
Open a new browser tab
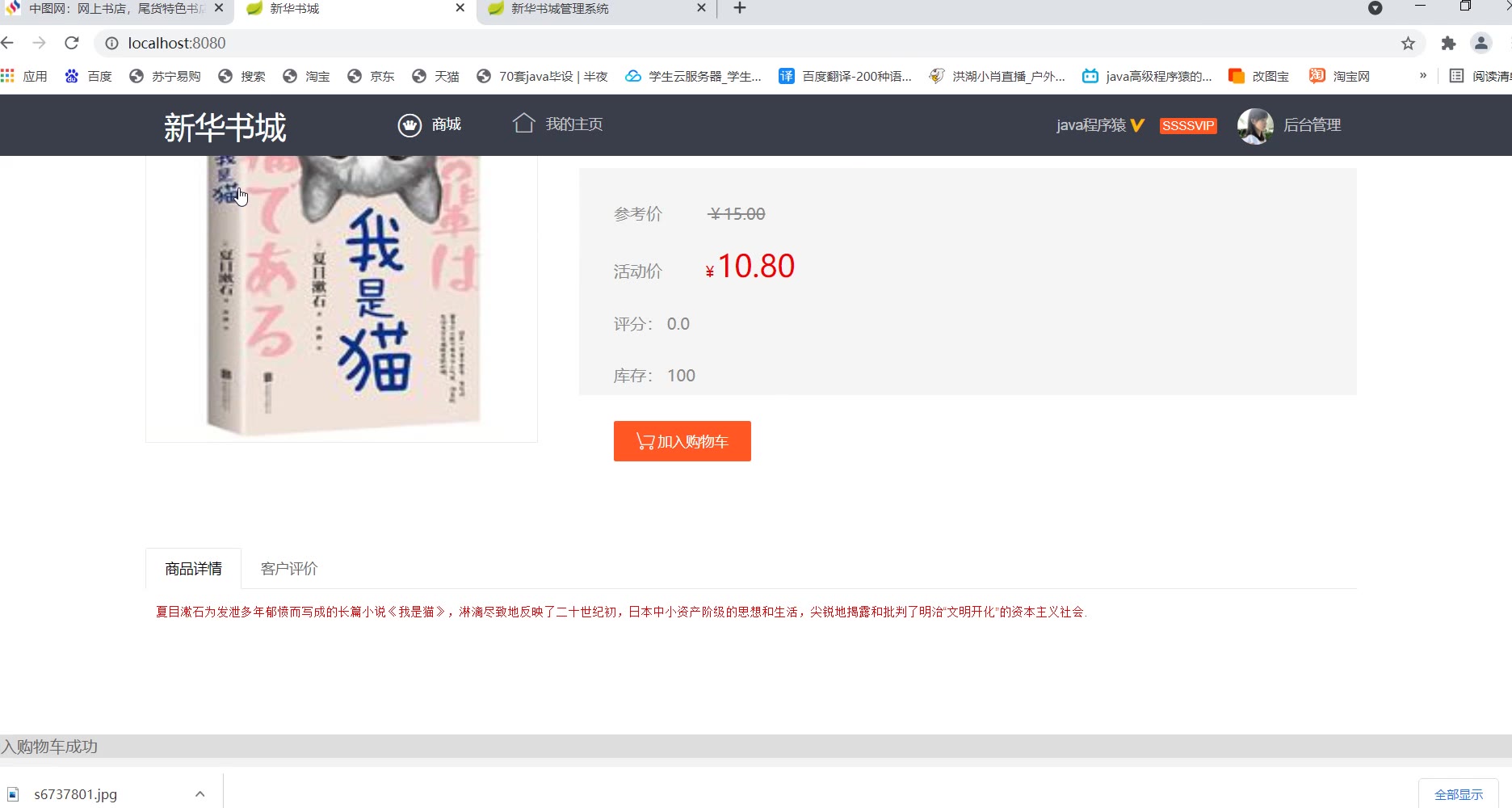click(740, 8)
